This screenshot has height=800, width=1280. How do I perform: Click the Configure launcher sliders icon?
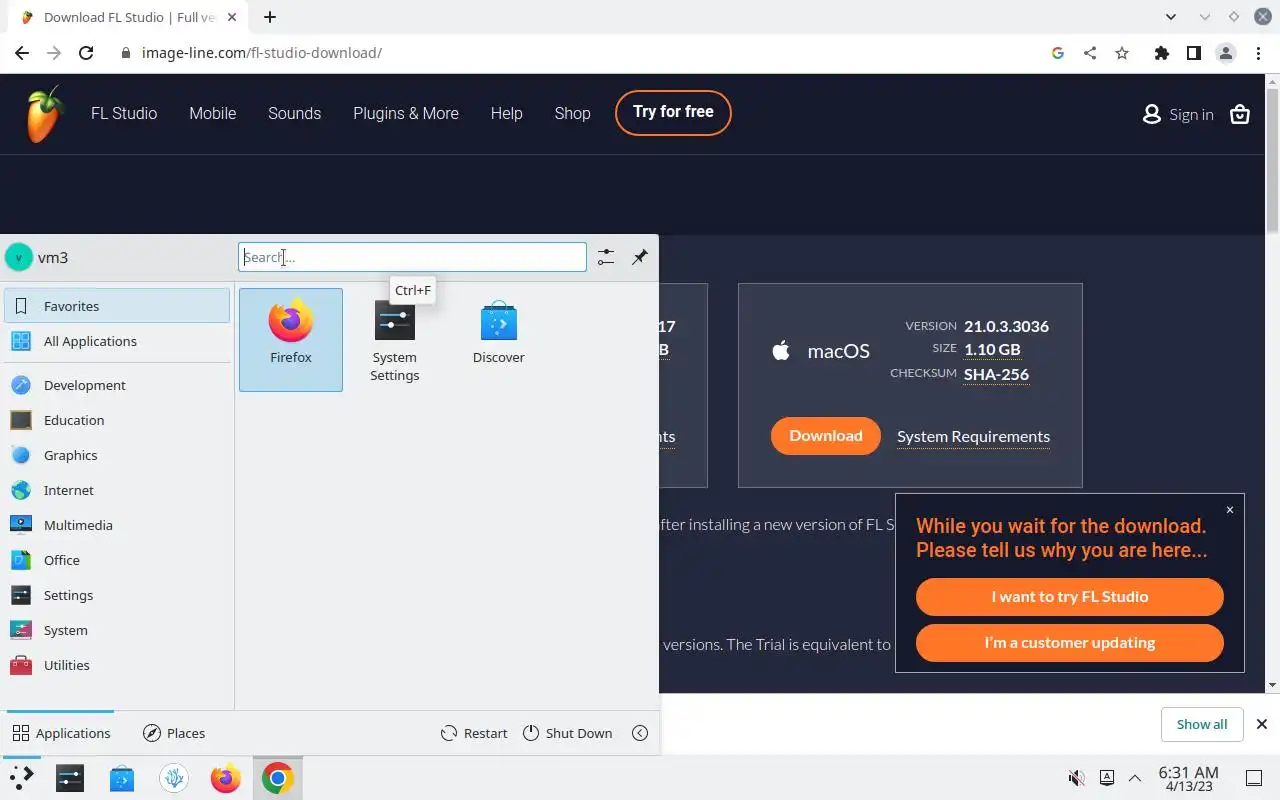(x=606, y=257)
